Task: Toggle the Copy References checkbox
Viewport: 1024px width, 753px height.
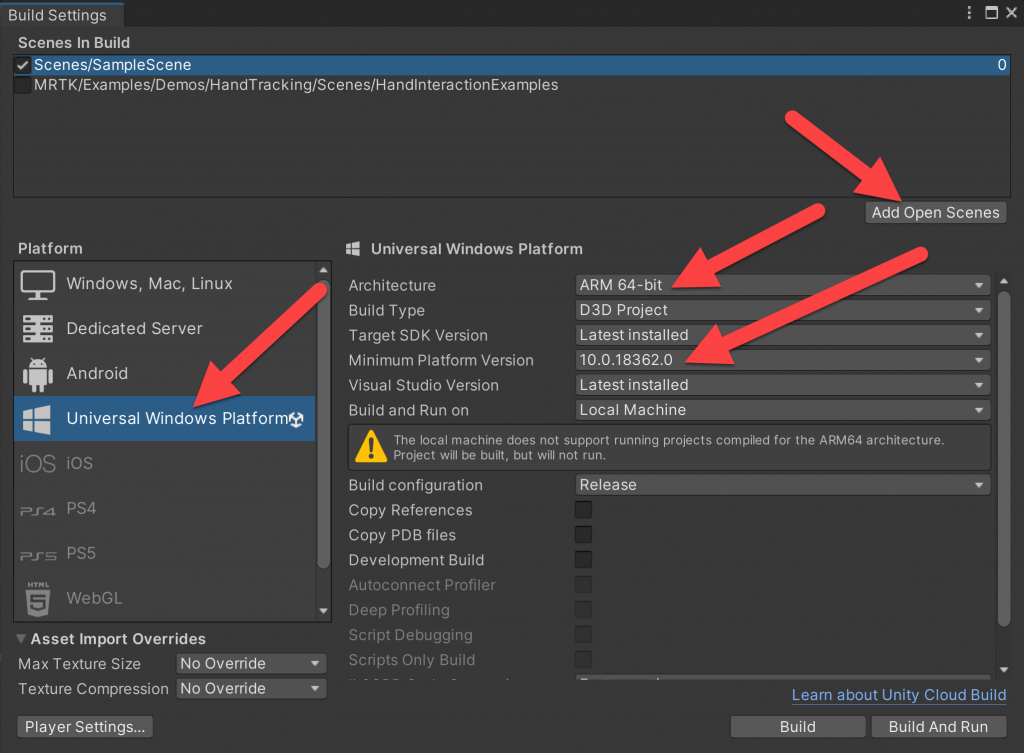Action: 583,510
